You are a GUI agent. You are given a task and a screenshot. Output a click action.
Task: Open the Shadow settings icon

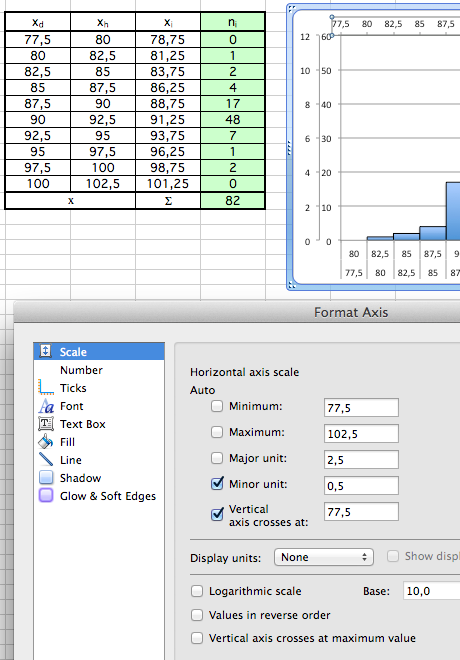(x=46, y=477)
